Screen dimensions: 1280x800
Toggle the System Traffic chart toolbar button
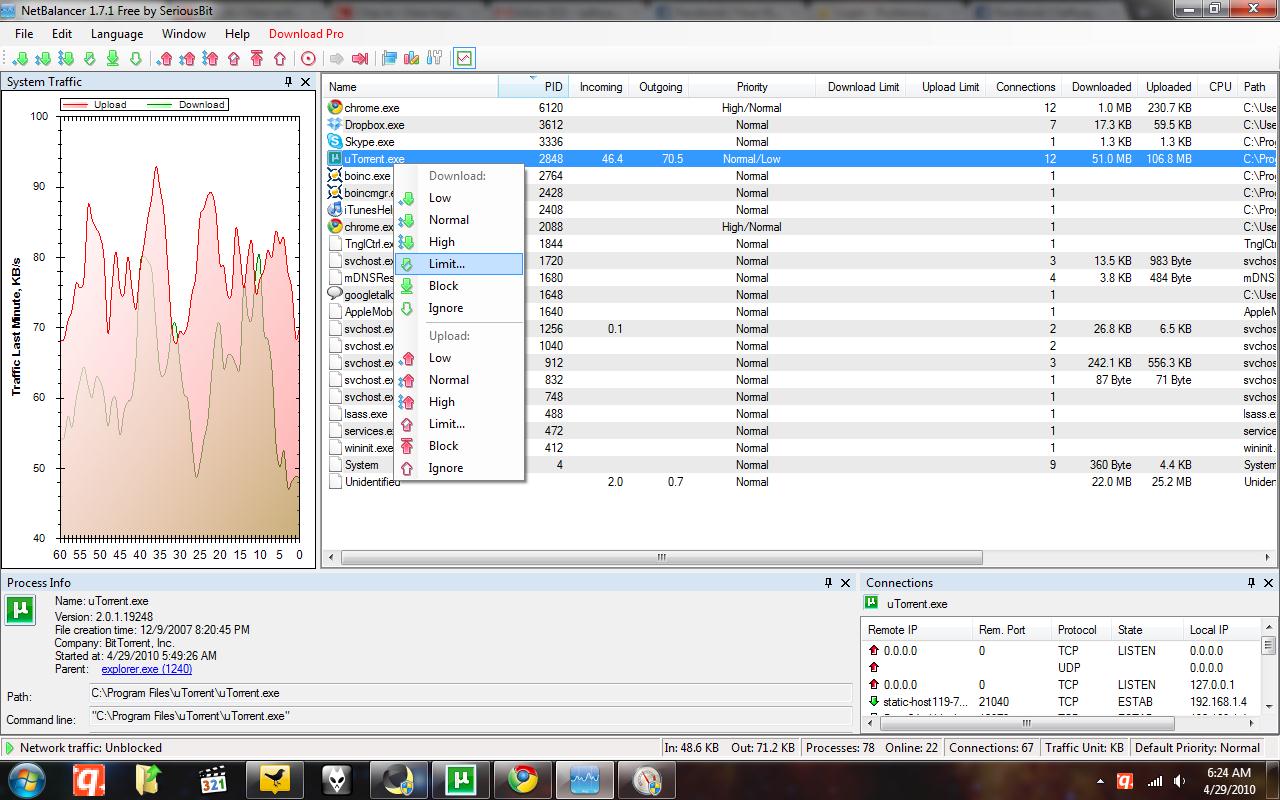coord(464,59)
